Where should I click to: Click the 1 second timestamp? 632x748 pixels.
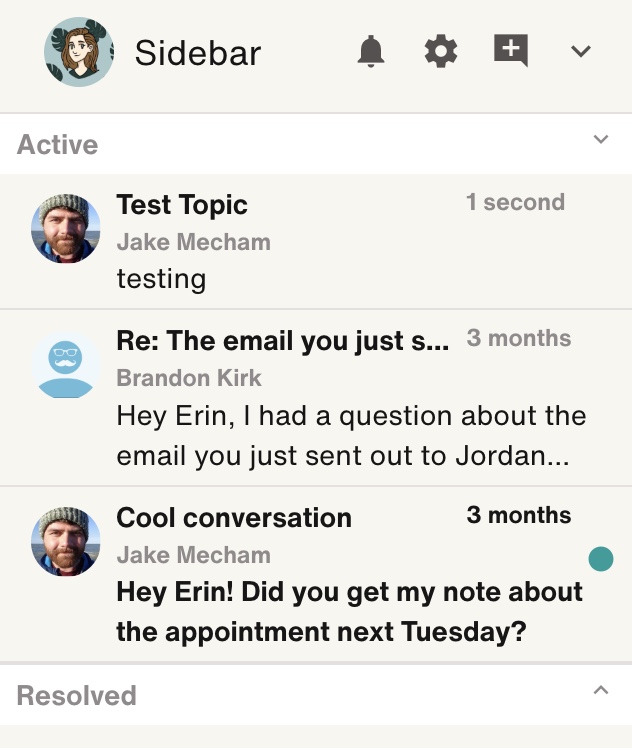coord(516,202)
